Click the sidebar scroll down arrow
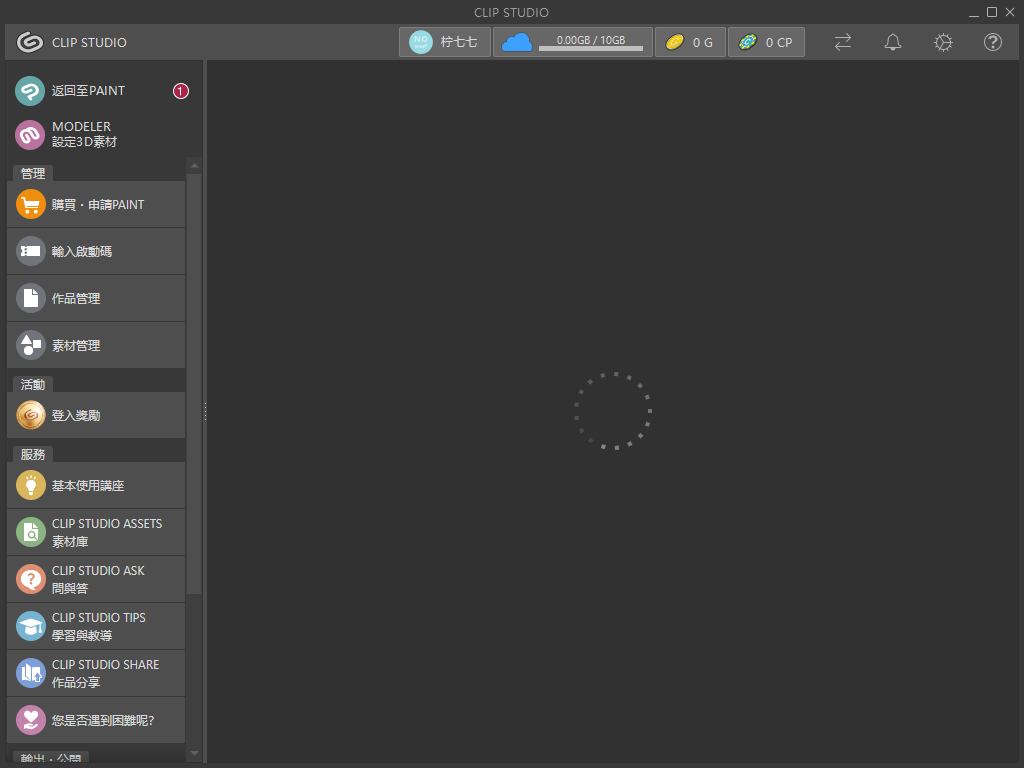Image resolution: width=1024 pixels, height=768 pixels. 194,753
